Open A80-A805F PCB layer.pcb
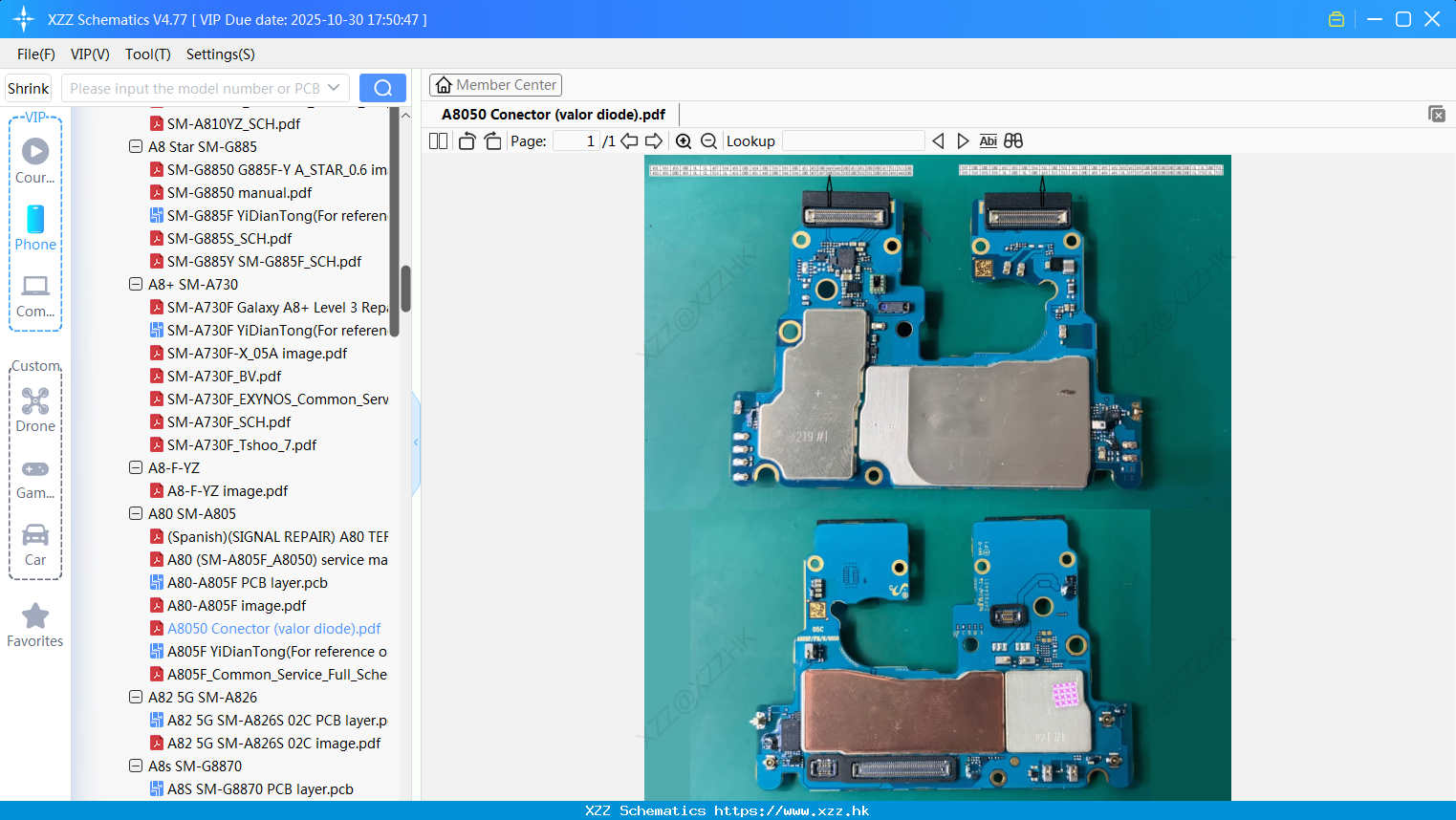This screenshot has width=1456, height=820. coord(248,583)
